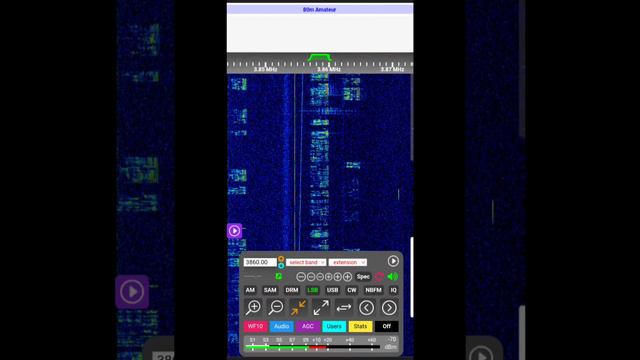Select SAM demodulation mode
This screenshot has height=360, width=640.
pyautogui.click(x=270, y=290)
